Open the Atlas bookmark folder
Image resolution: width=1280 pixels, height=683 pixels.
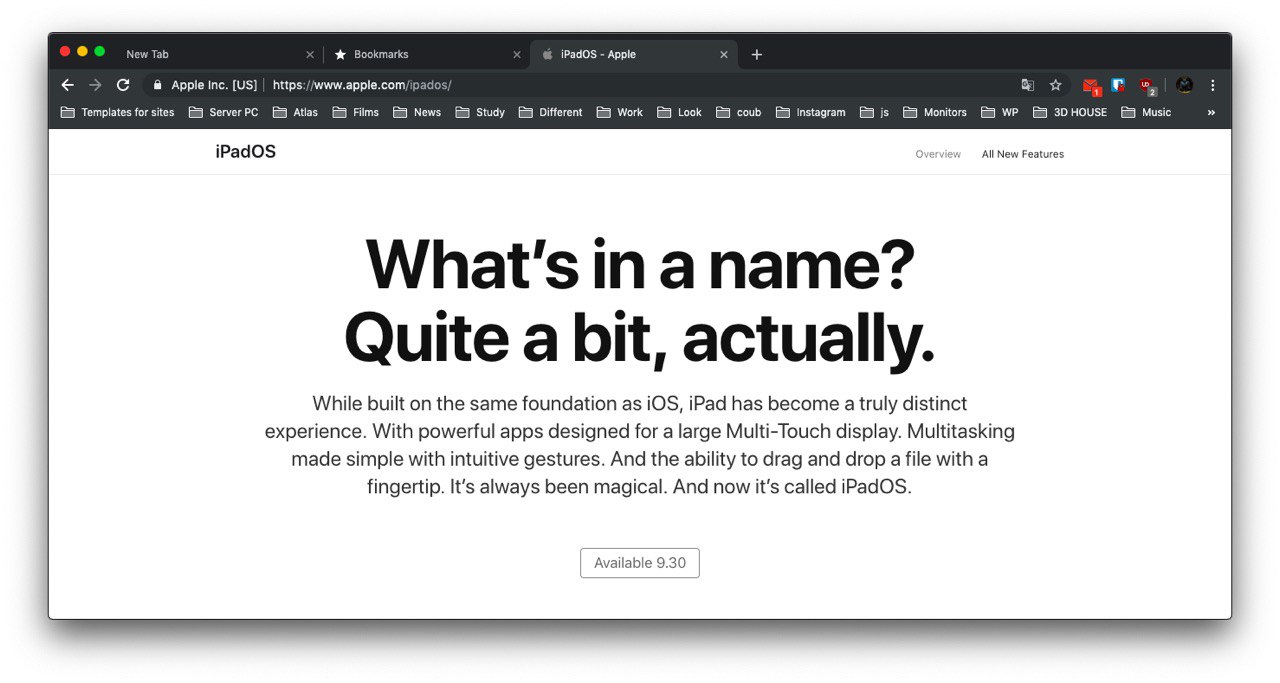pyautogui.click(x=295, y=112)
